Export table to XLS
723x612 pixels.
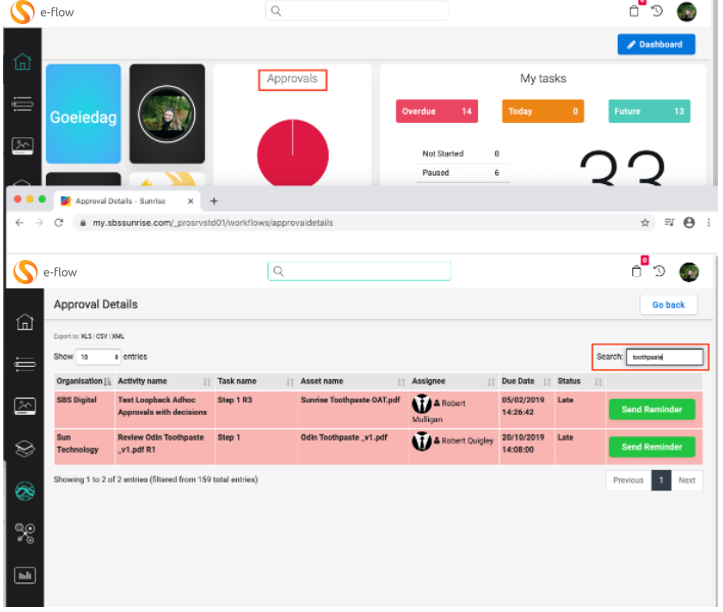[86, 336]
